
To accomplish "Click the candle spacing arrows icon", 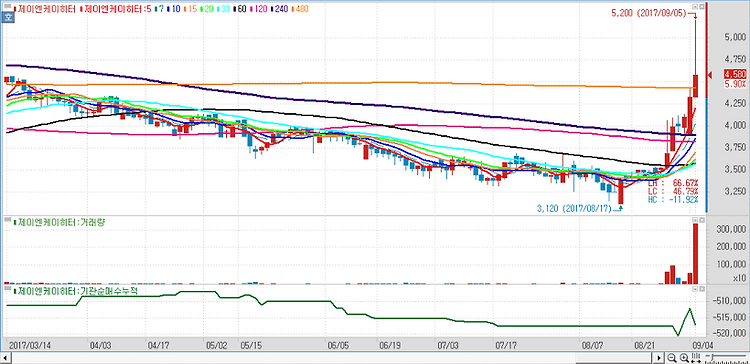I will tap(696, 358).
